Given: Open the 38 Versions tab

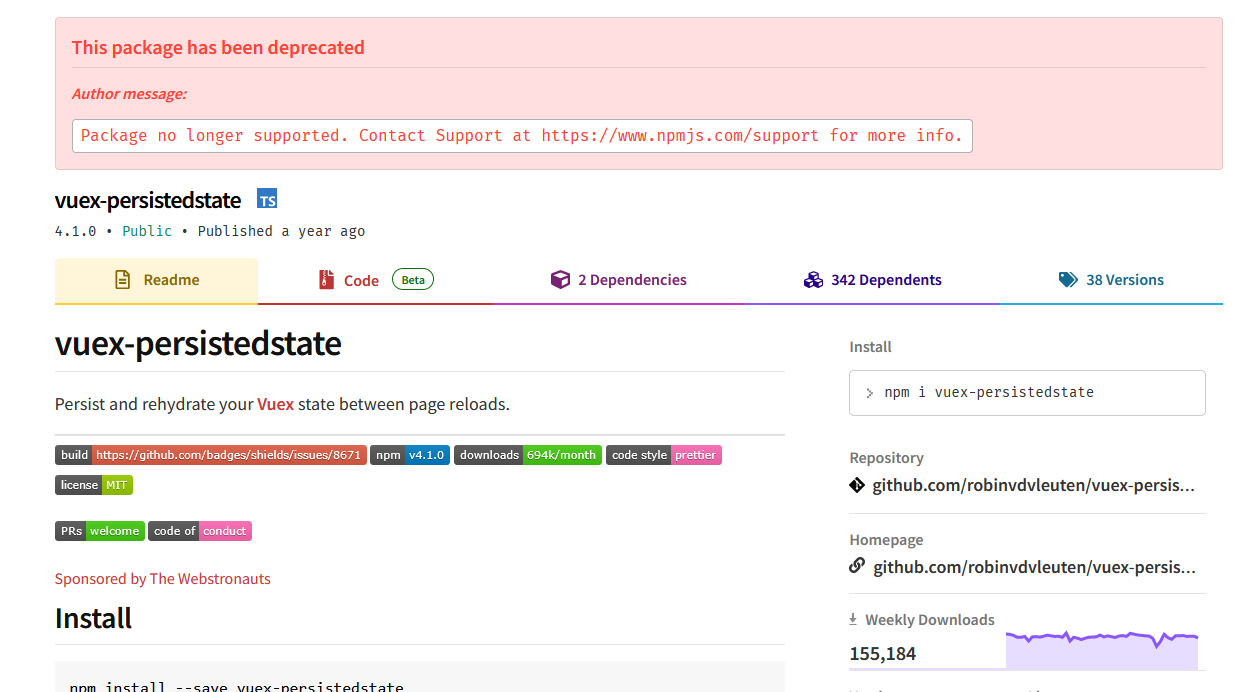Looking at the screenshot, I should 1111,280.
